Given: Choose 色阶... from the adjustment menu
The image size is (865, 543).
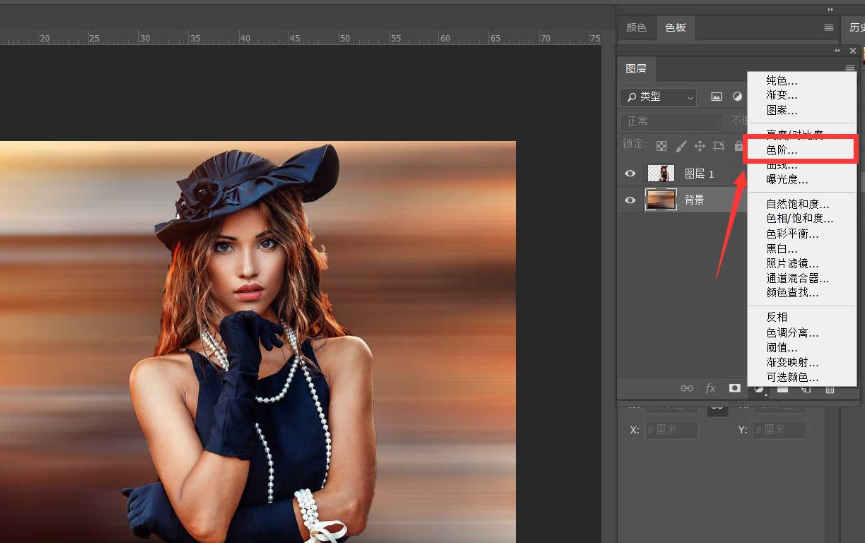Looking at the screenshot, I should [782, 150].
